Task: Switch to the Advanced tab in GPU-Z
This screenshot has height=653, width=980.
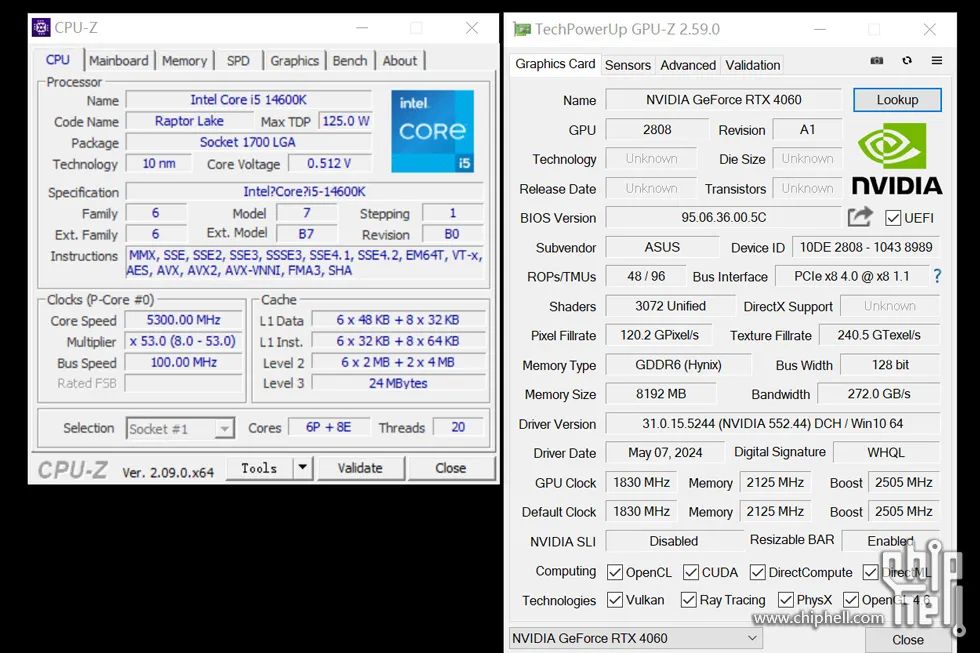Action: click(x=688, y=65)
